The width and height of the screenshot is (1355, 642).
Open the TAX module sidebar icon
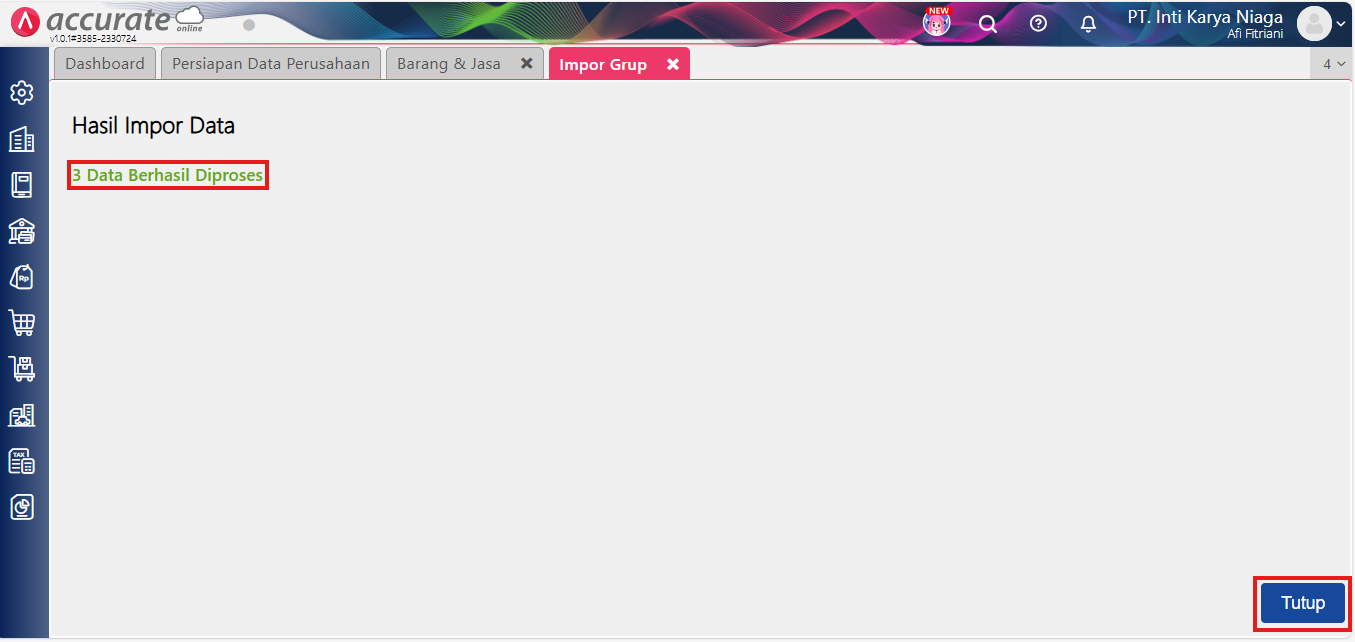[x=21, y=461]
